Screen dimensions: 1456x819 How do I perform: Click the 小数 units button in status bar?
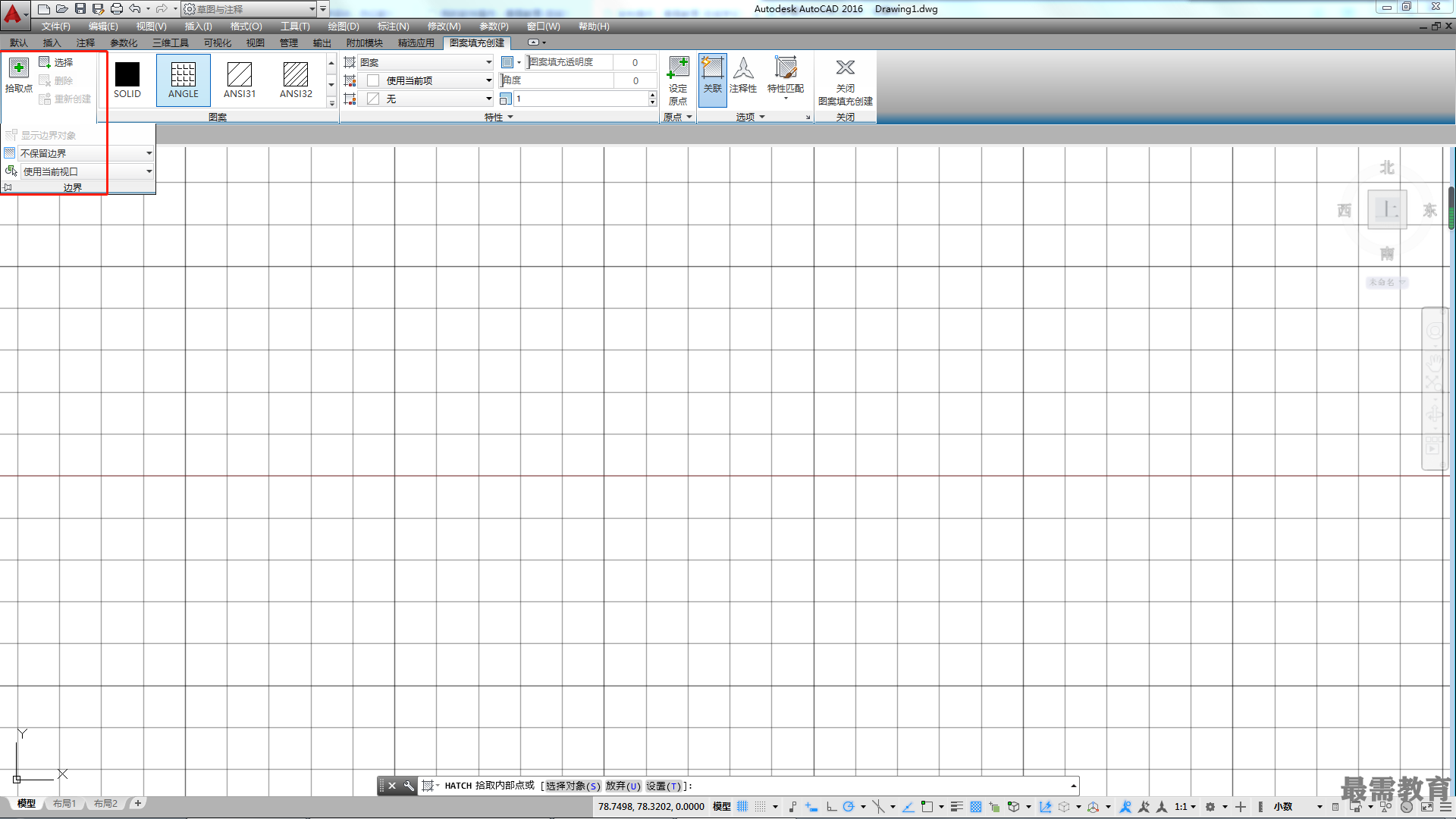pos(1283,807)
